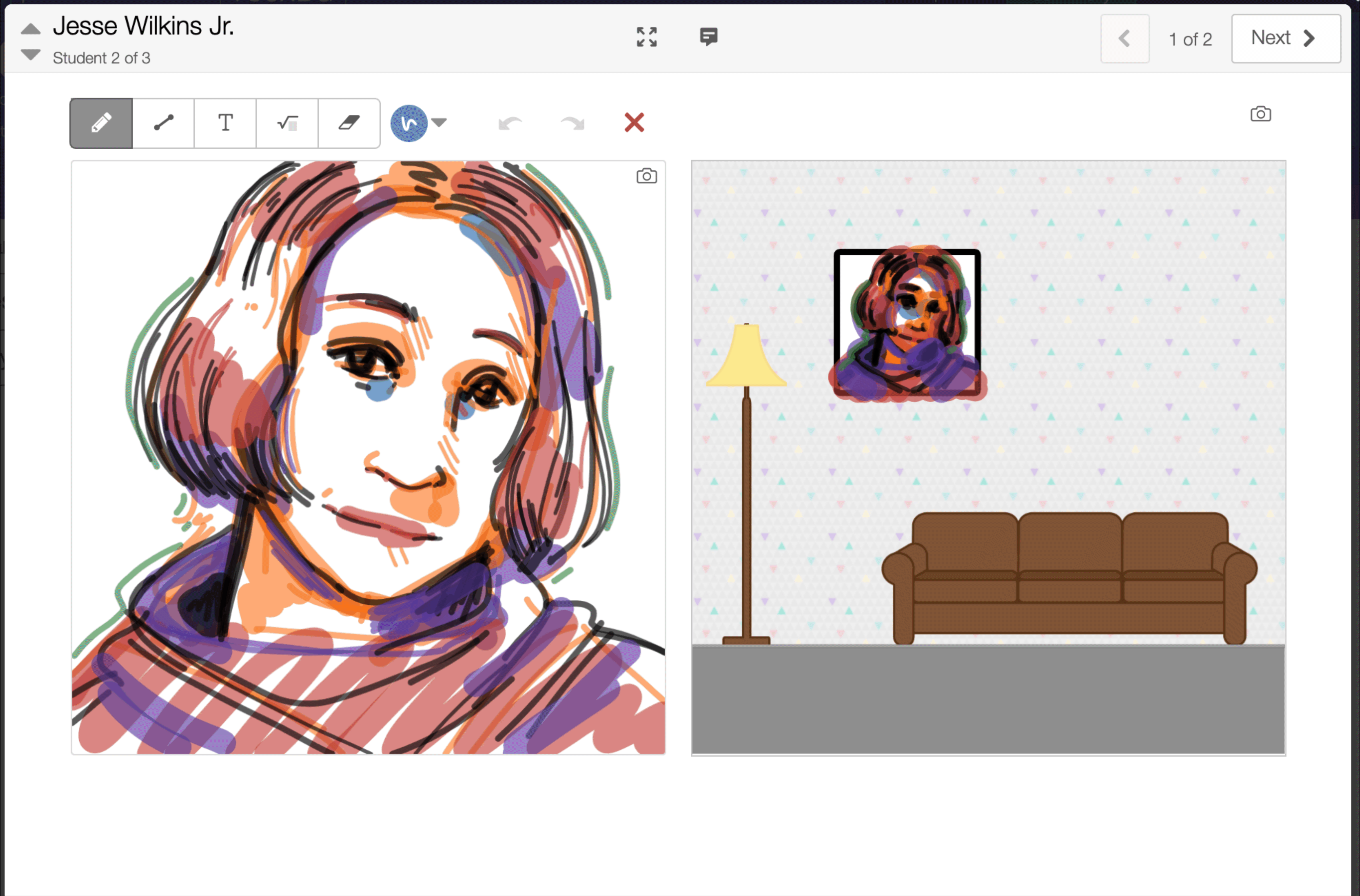Open the feedback comment icon
The width and height of the screenshot is (1360, 896).
[x=708, y=37]
